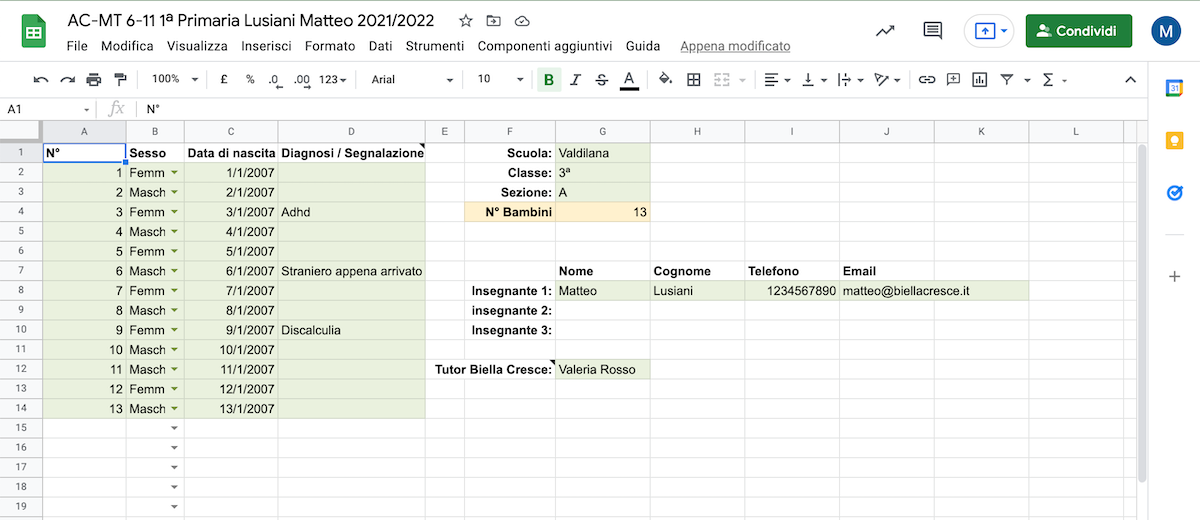The height and width of the screenshot is (520, 1200).
Task: Hide menus with collapse chevron
Action: (1130, 79)
